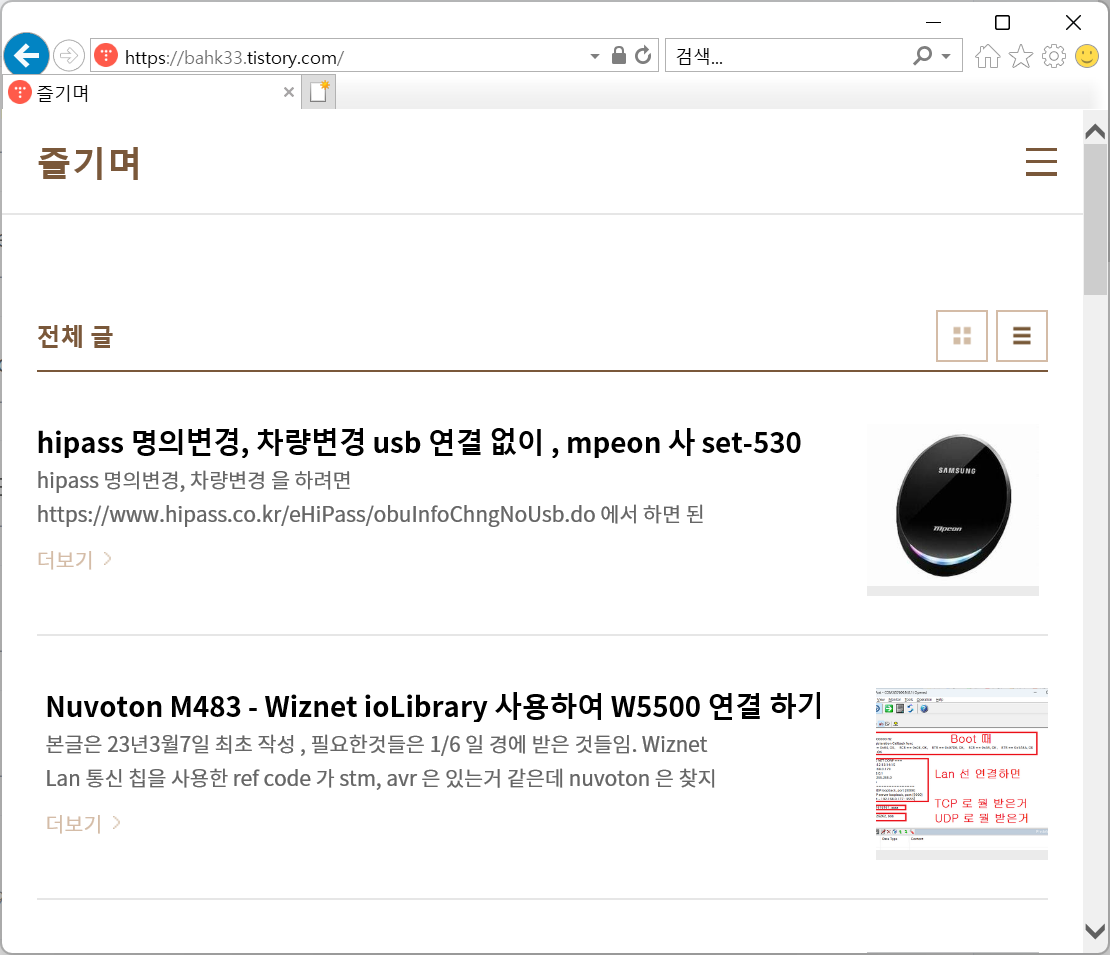Open the browser Home icon
1110x955 pixels.
click(x=988, y=56)
